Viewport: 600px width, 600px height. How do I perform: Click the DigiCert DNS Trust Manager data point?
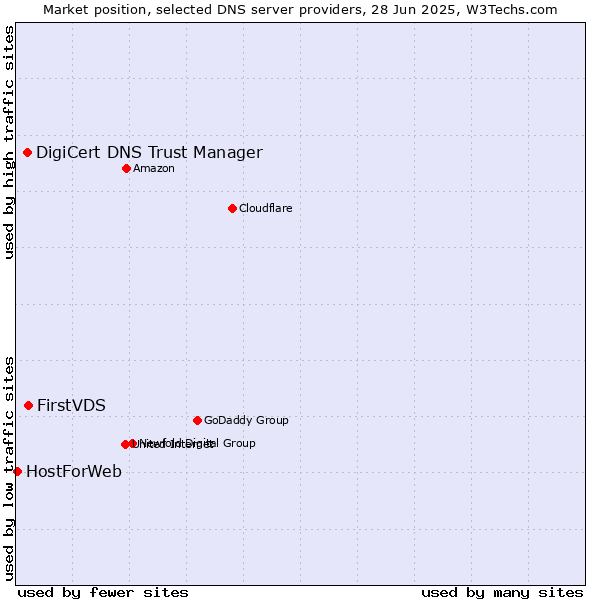pyautogui.click(x=28, y=153)
